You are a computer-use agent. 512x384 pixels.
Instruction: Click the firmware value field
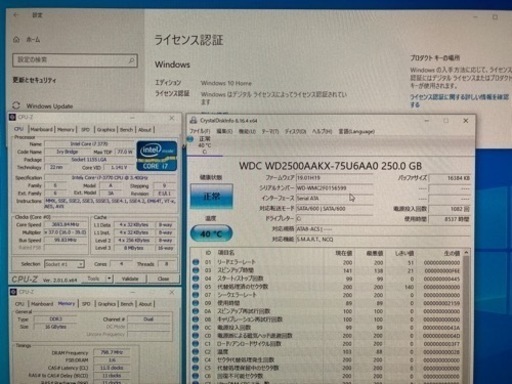[334, 178]
